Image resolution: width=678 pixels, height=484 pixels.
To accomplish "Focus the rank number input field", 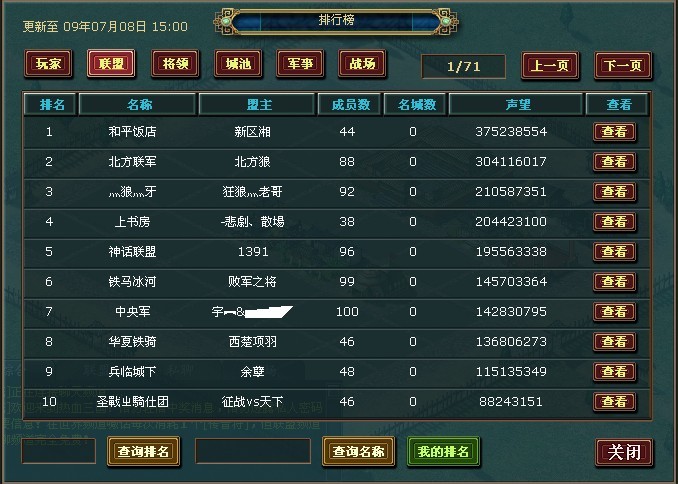I will 58,451.
